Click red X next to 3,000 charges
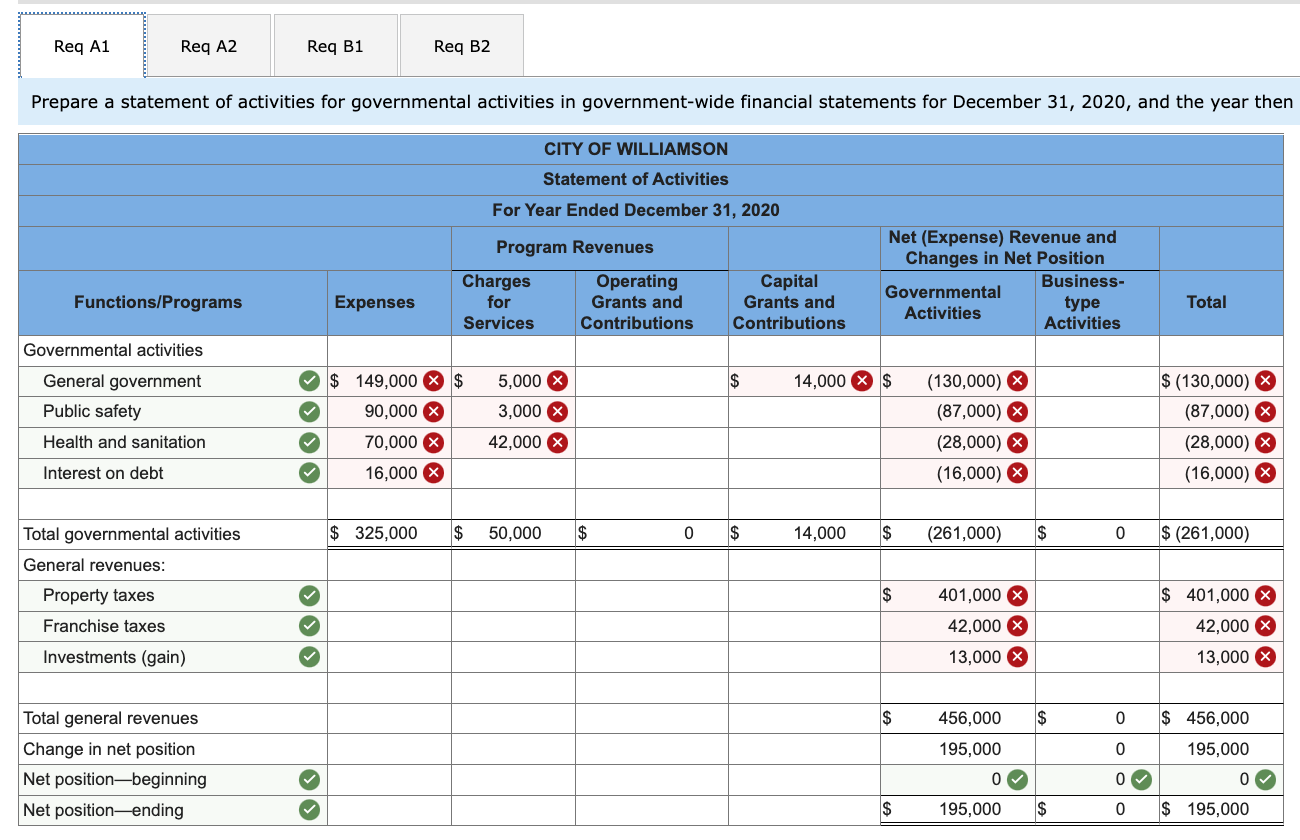Image resolution: width=1300 pixels, height=840 pixels. tap(557, 411)
